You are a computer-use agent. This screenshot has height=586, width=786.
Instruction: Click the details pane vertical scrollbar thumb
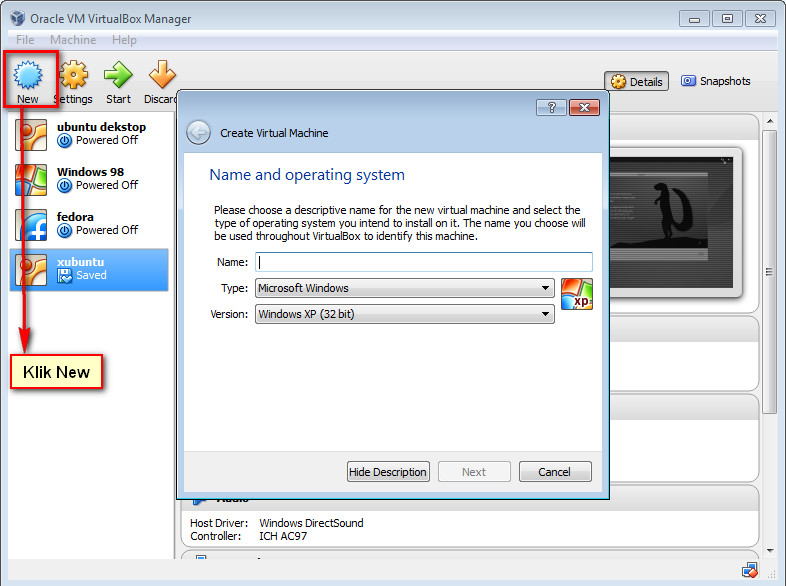[769, 272]
